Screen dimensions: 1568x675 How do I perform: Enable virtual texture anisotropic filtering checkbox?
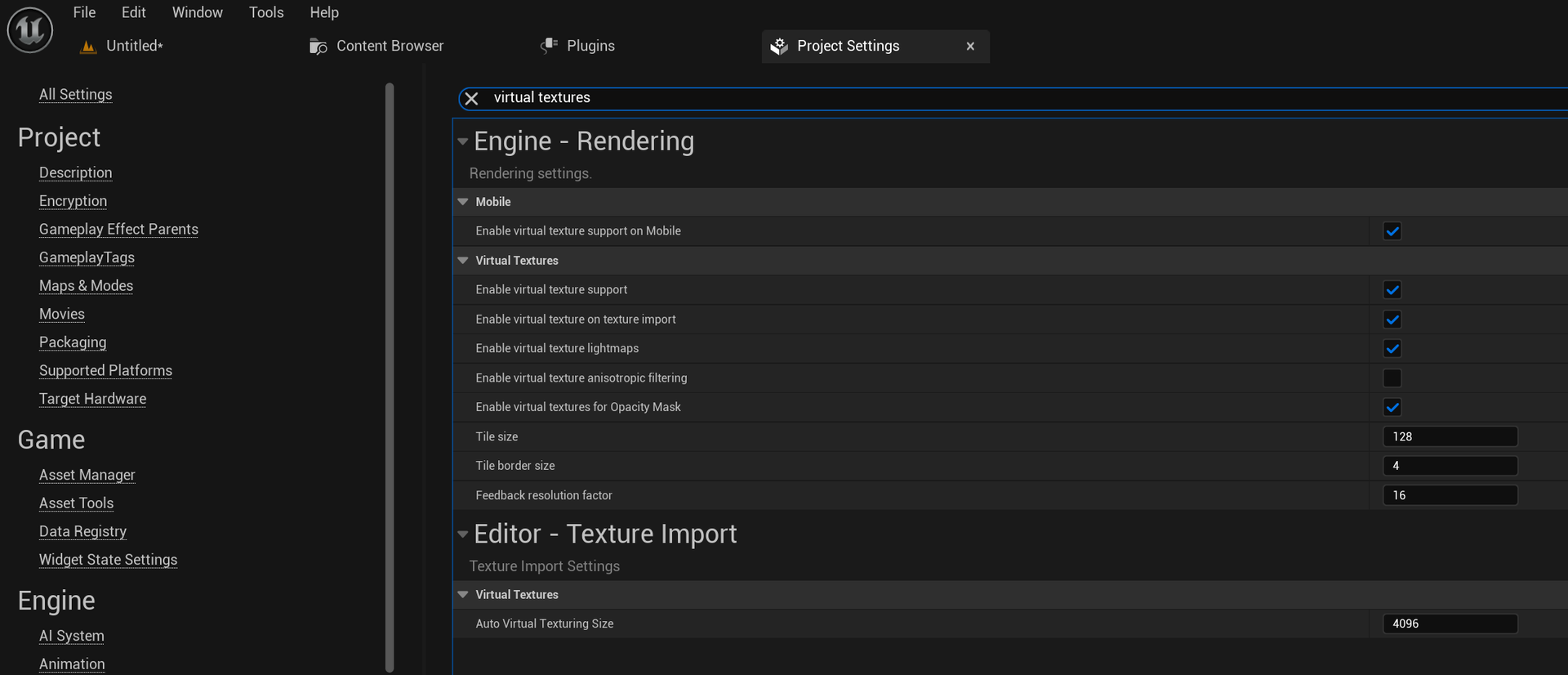(1392, 378)
